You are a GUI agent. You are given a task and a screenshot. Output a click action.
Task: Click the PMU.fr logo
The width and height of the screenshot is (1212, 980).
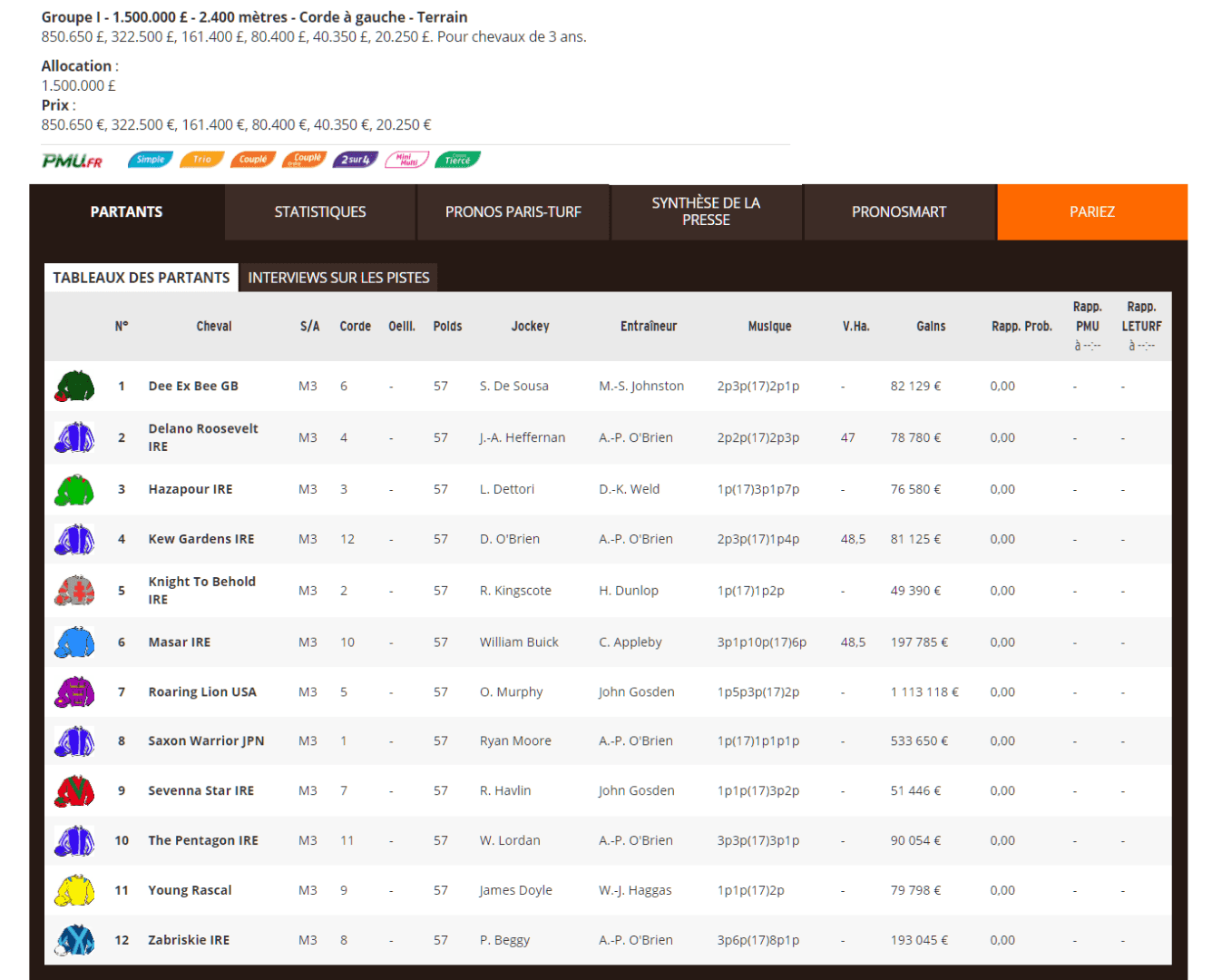[x=72, y=161]
